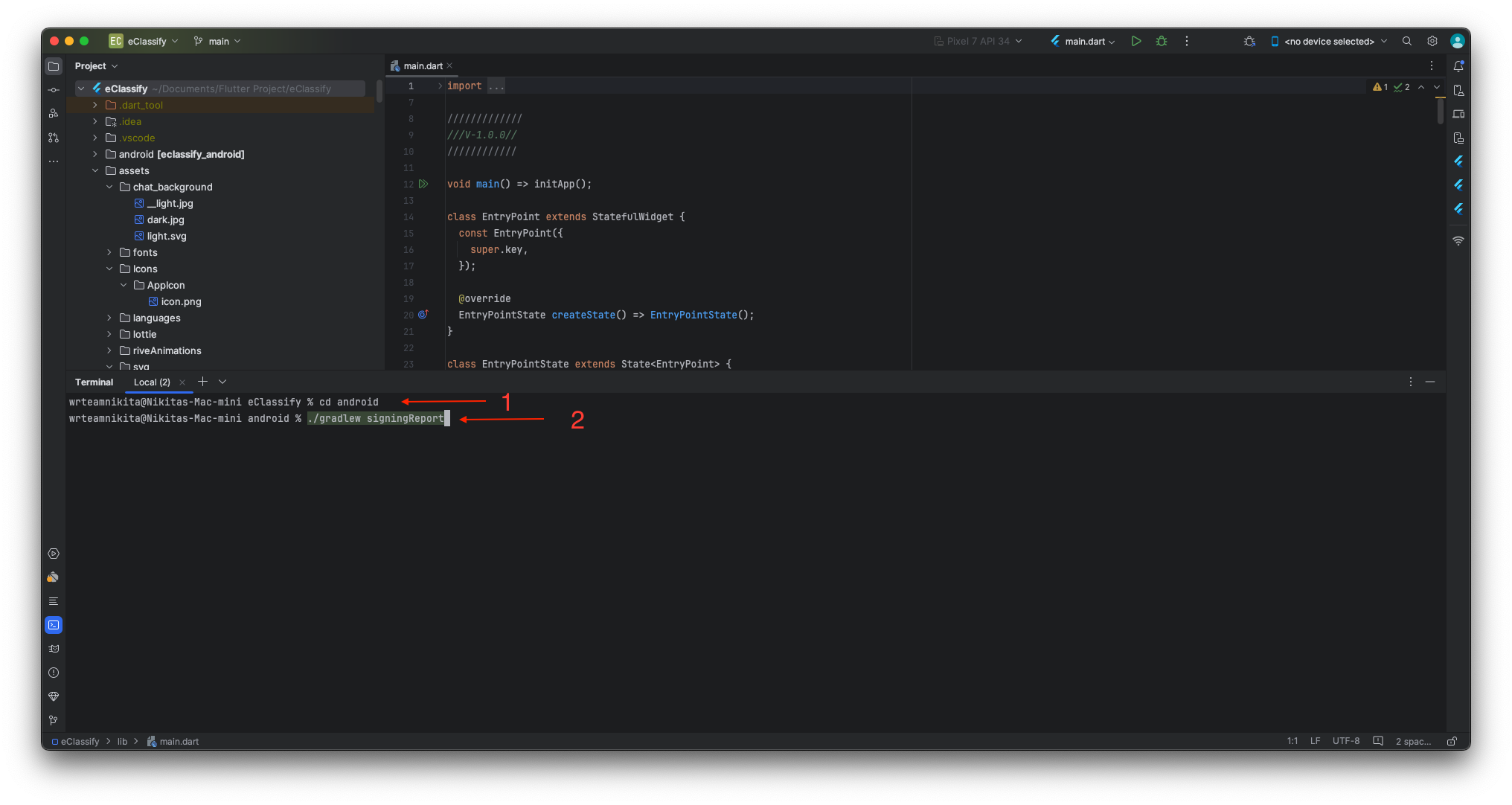Open the Problems tool window icon
1512x805 pixels.
(x=54, y=673)
